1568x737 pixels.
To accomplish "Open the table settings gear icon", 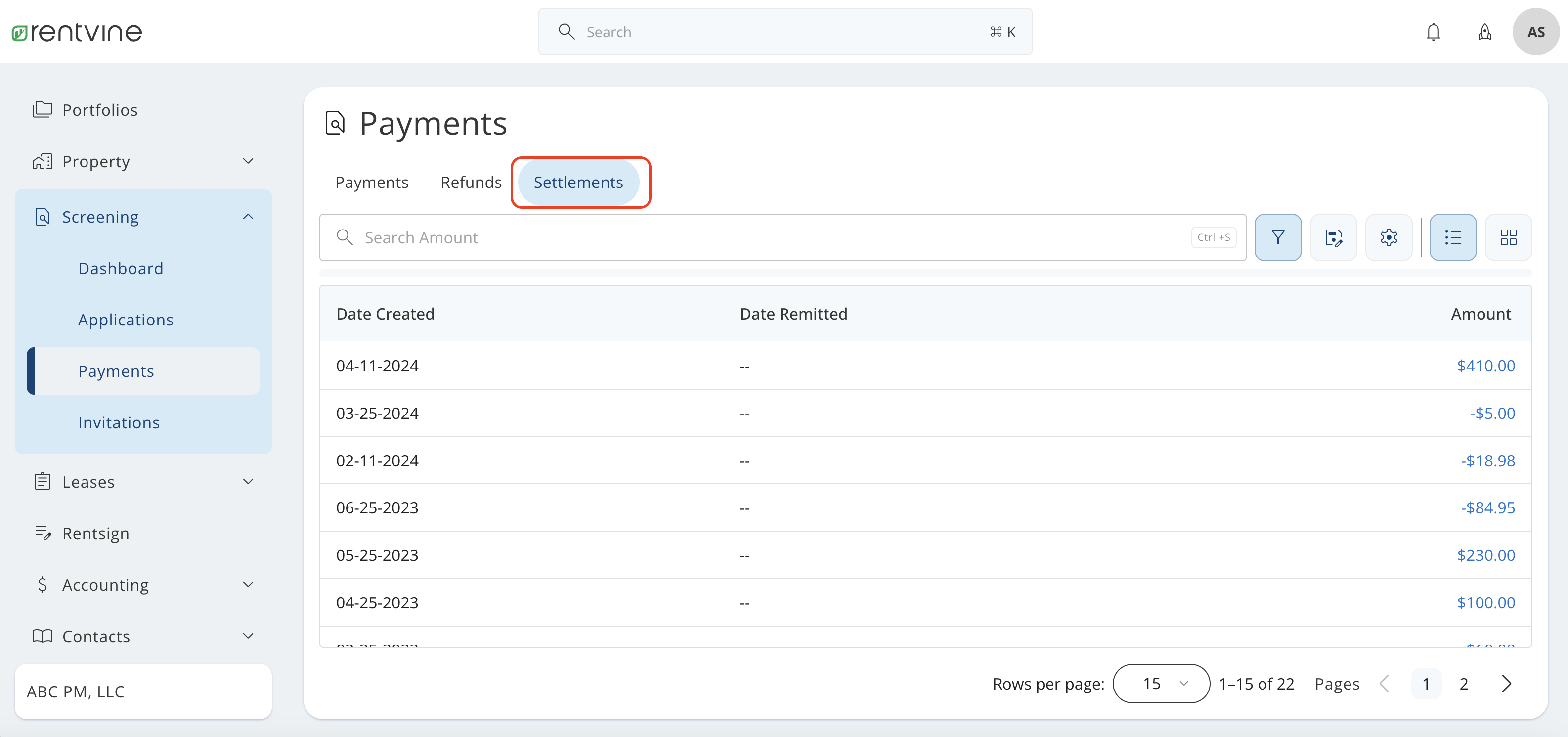I will pos(1389,237).
